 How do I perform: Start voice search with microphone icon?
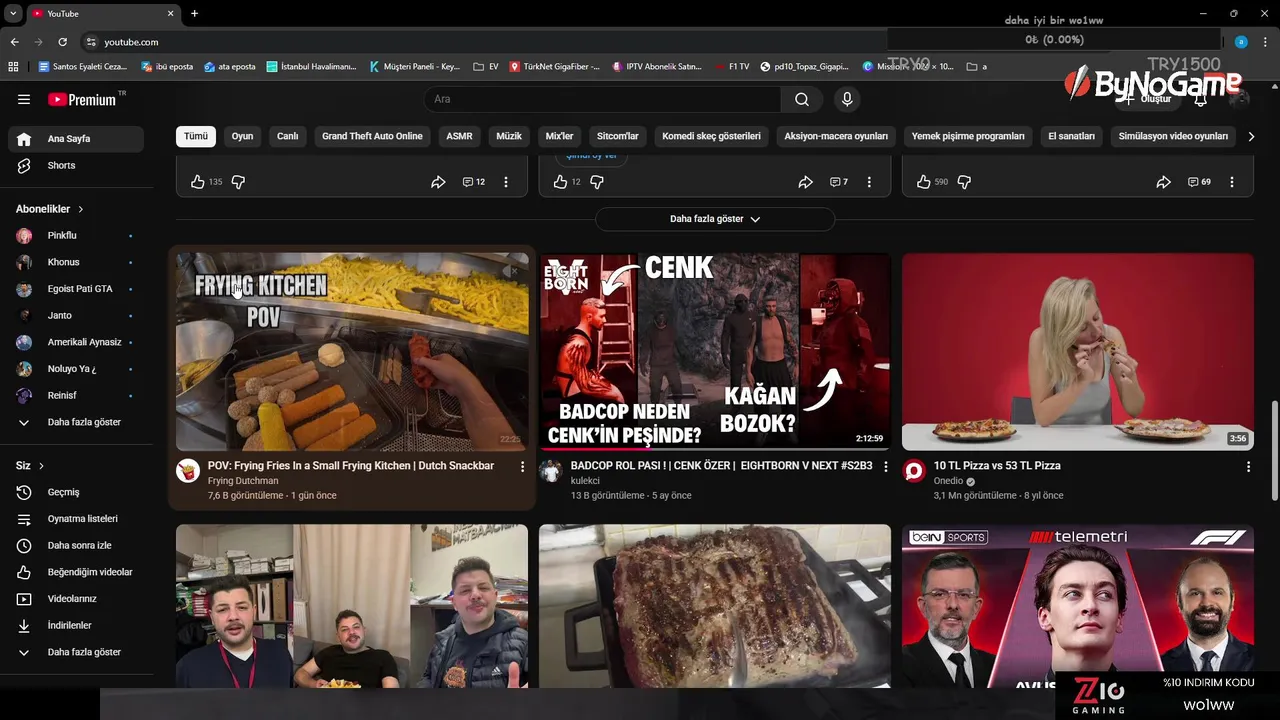pyautogui.click(x=847, y=99)
